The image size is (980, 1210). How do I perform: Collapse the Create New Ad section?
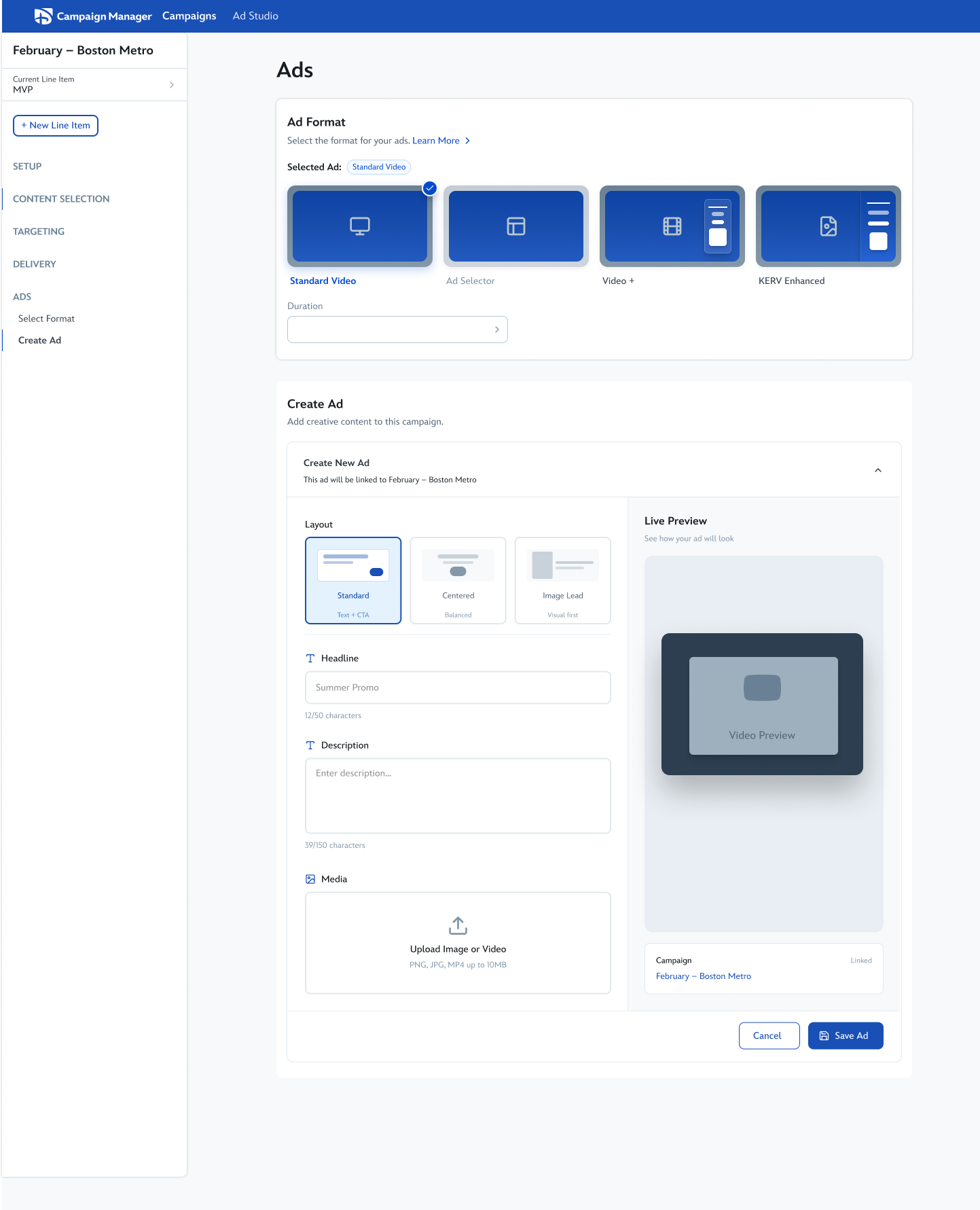[x=878, y=470]
